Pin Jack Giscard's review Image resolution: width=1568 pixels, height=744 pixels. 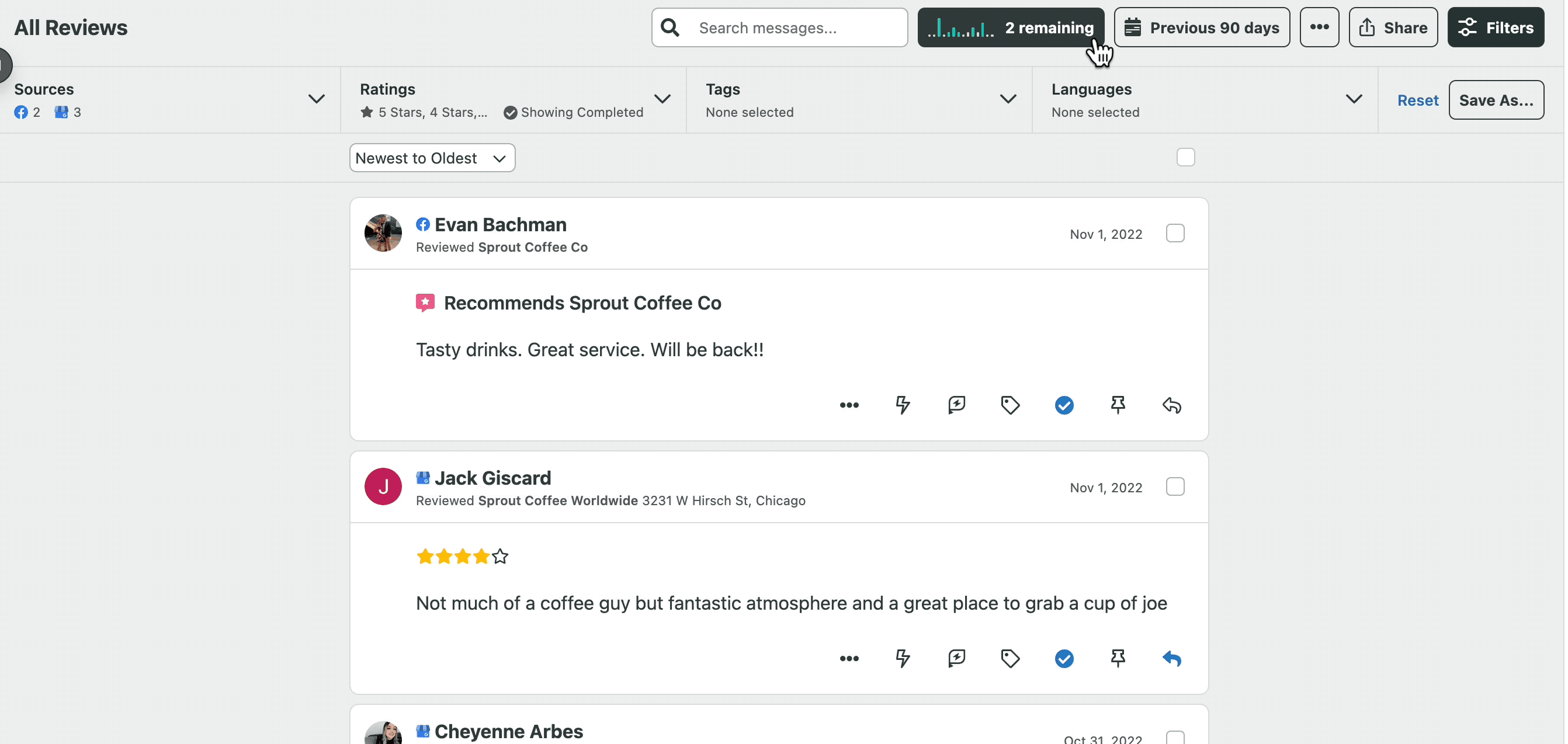1118,658
